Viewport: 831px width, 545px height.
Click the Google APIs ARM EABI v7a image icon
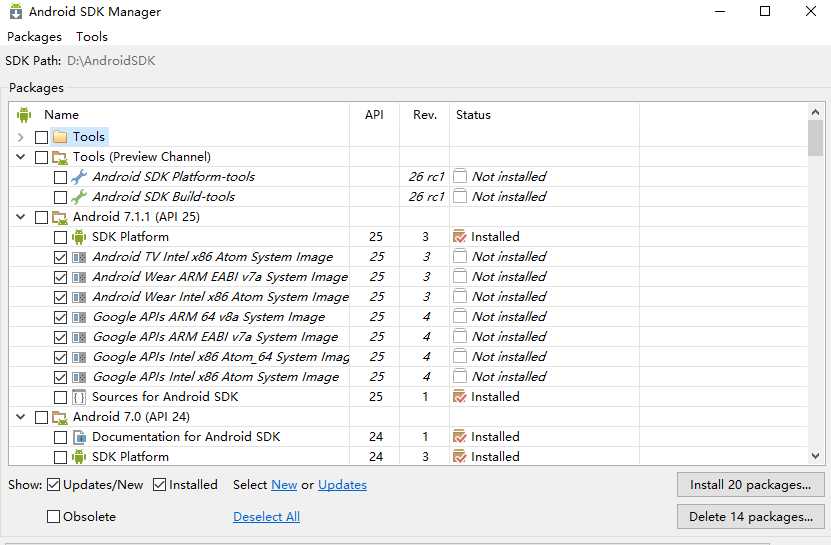tap(79, 337)
